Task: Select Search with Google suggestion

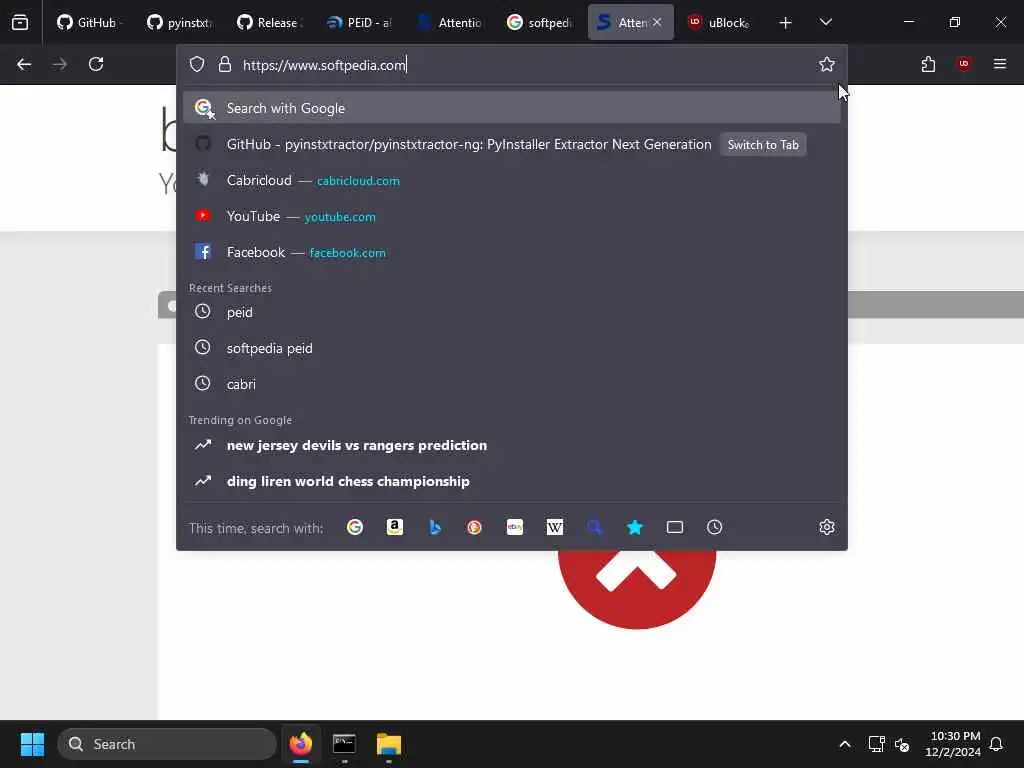Action: click(511, 108)
